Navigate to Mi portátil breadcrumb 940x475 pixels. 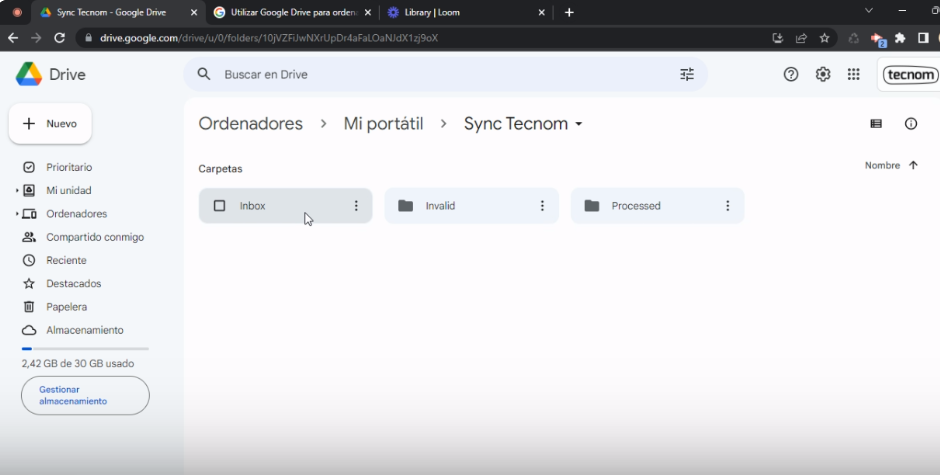tap(383, 124)
